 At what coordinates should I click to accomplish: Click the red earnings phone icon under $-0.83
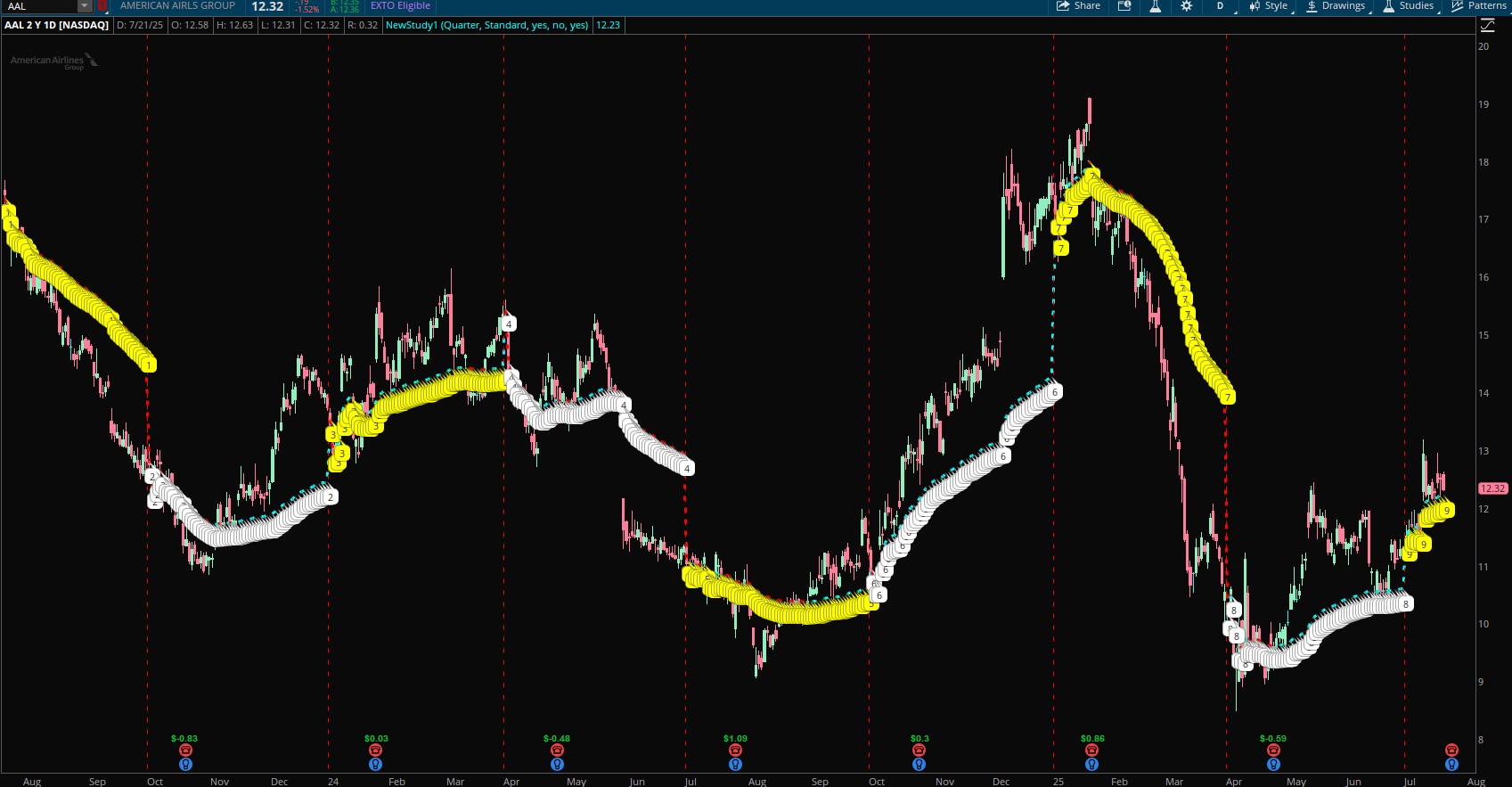[x=185, y=750]
